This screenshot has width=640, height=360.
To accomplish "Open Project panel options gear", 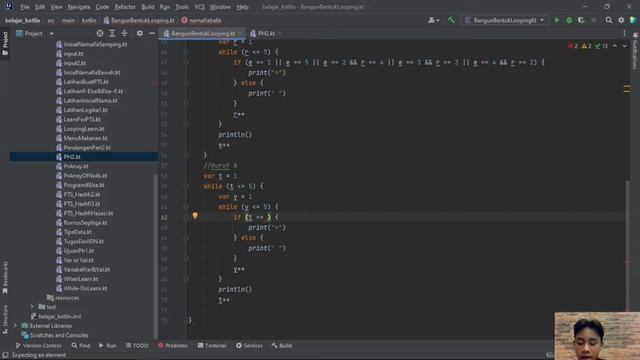I will click(140, 33).
